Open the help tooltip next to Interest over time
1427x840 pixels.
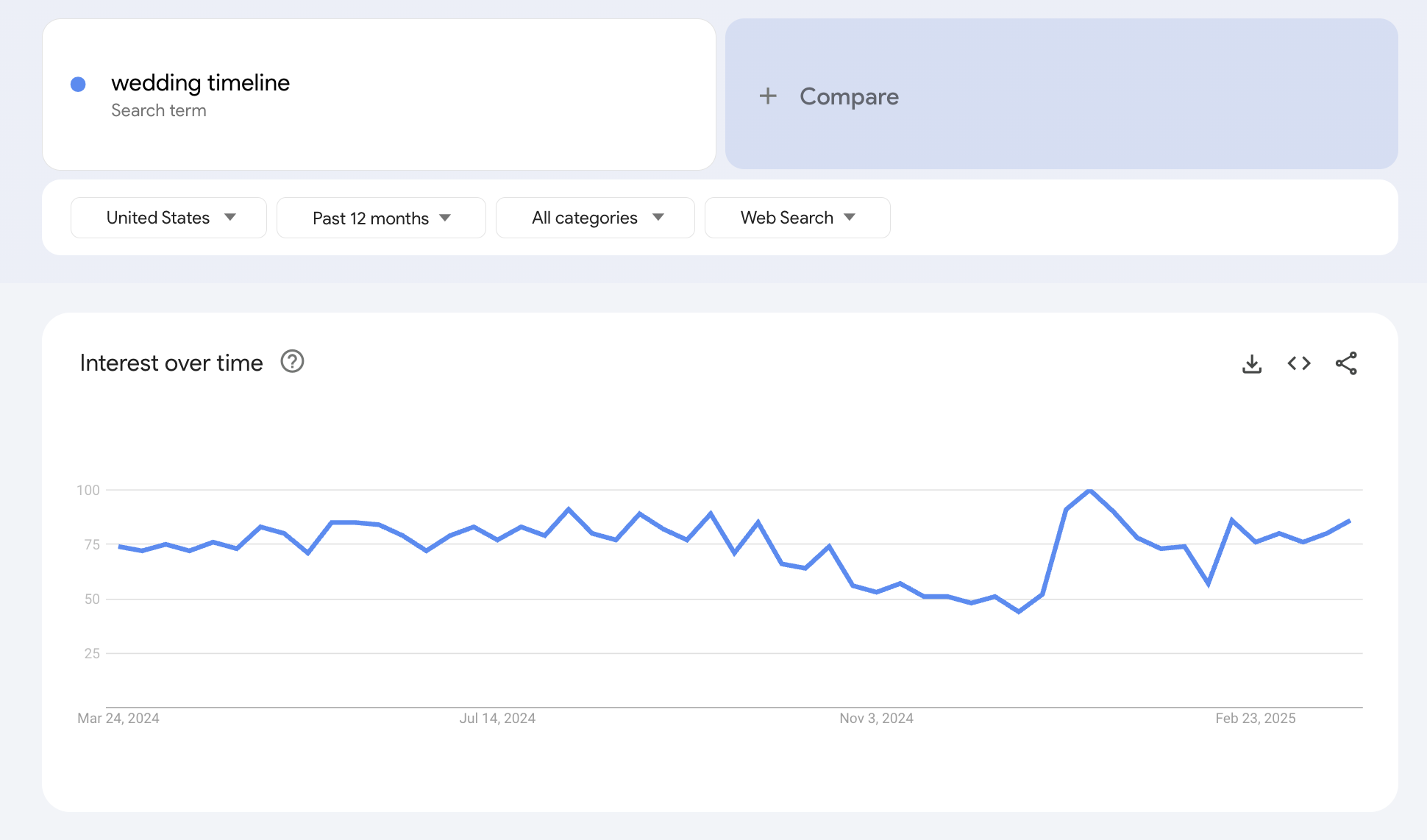(x=292, y=362)
